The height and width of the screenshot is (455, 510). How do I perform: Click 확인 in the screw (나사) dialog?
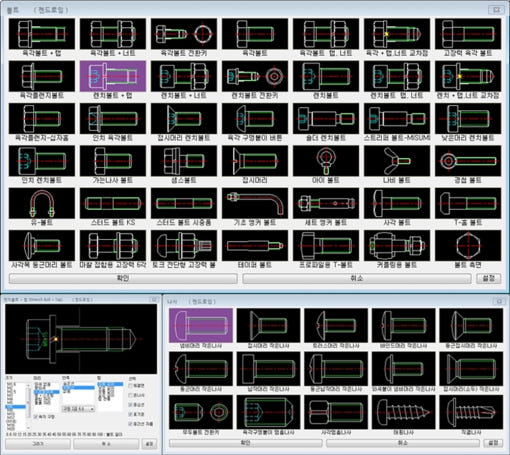tap(246, 443)
